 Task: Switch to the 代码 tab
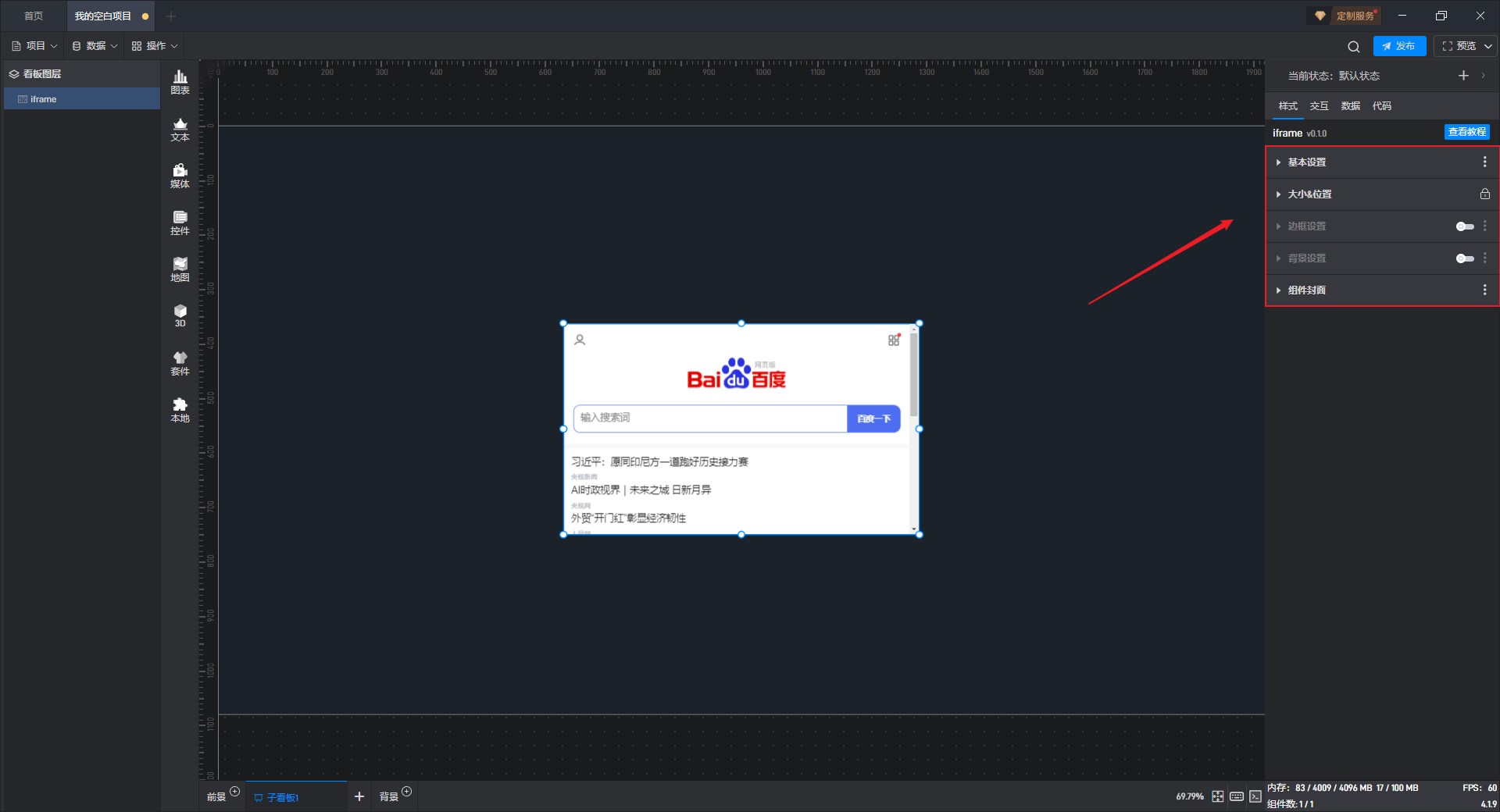1382,106
